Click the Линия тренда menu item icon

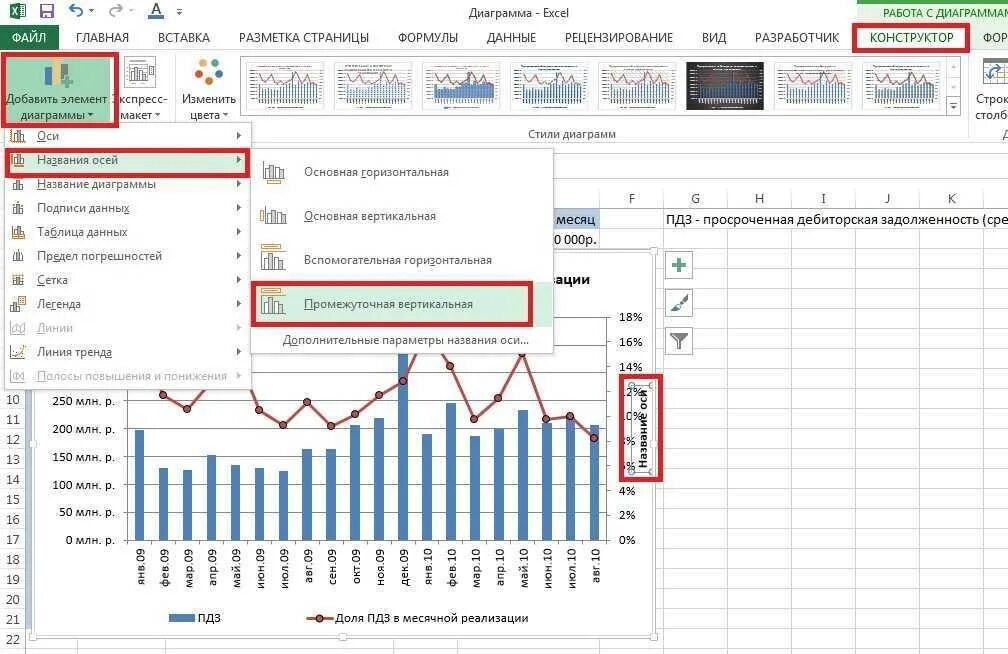coord(18,352)
